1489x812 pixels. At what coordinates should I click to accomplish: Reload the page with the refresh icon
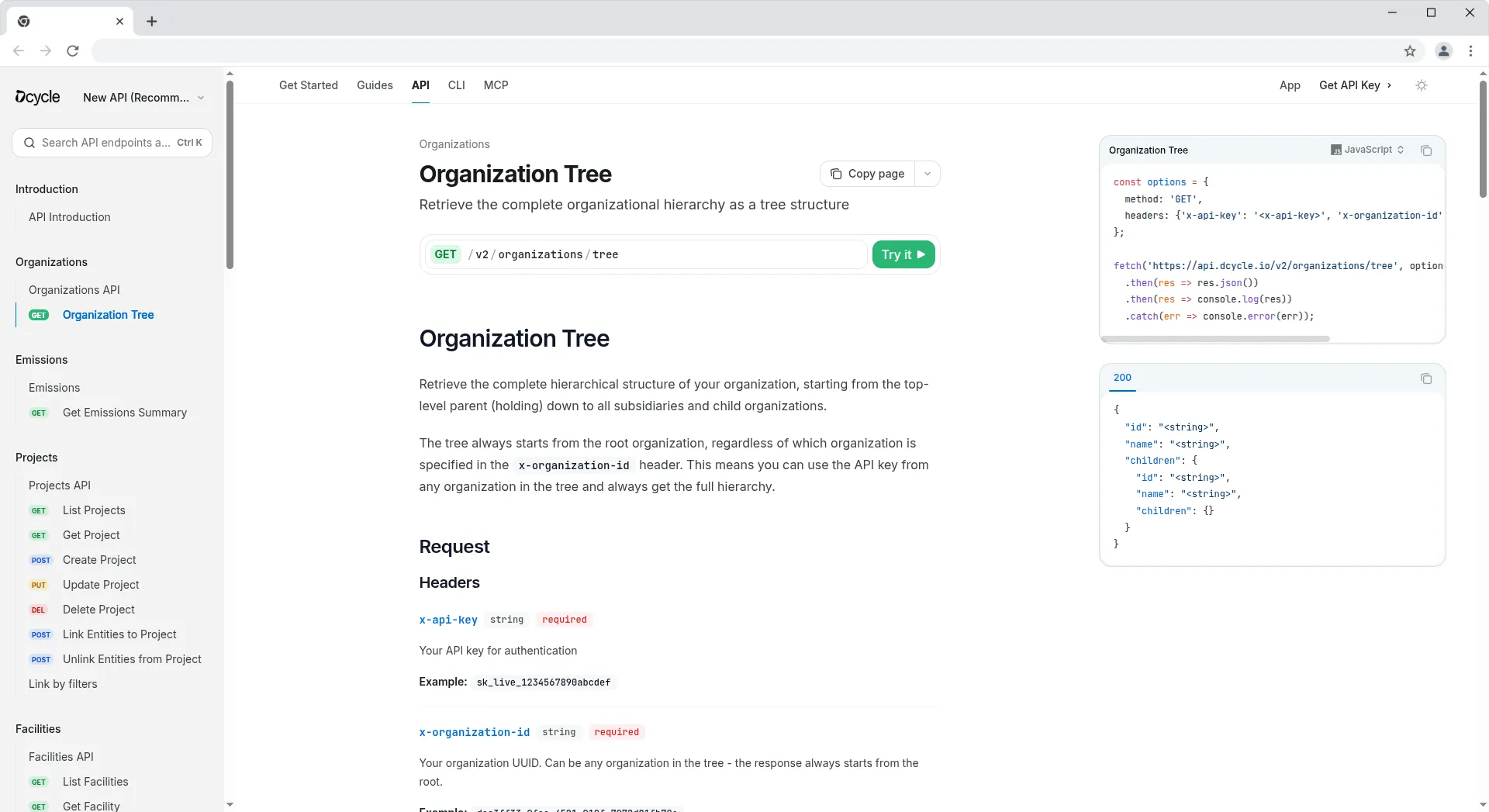72,50
